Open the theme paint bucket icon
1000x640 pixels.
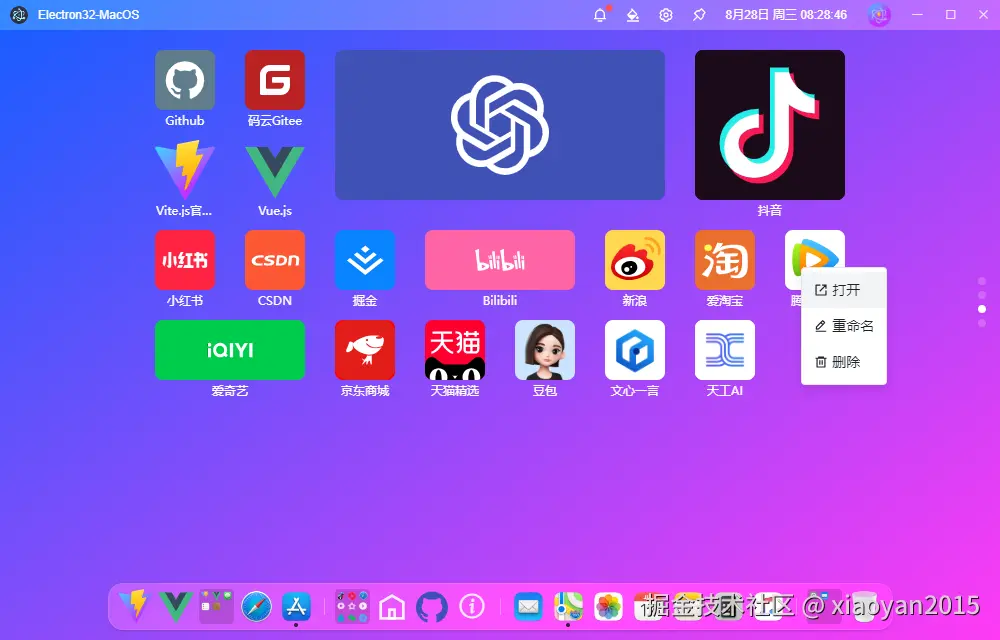pos(632,15)
